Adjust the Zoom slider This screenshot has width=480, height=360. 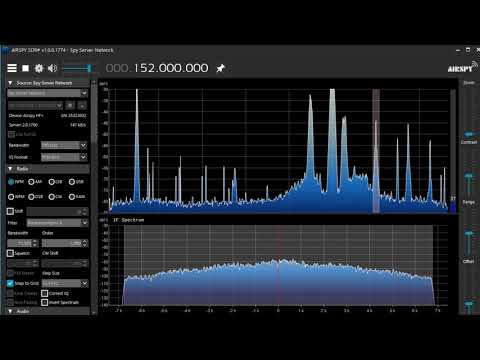469,134
